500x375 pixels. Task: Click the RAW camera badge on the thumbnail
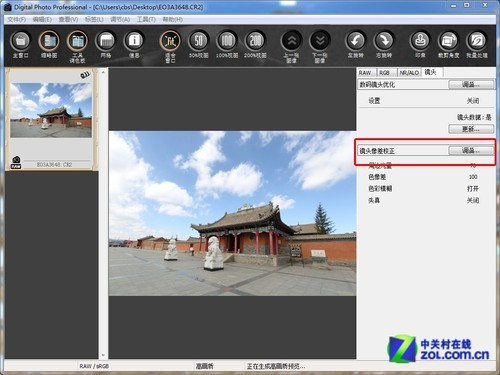pos(16,162)
